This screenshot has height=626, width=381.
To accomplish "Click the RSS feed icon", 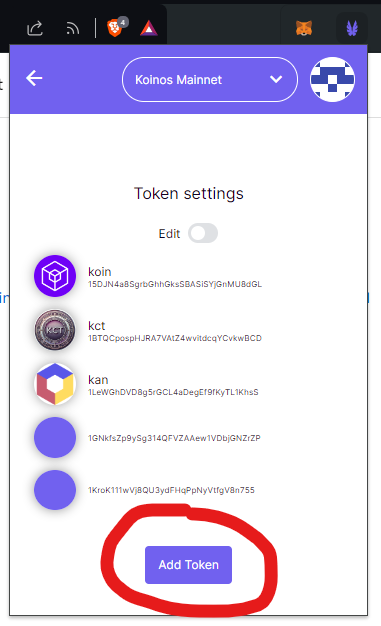I will pyautogui.click(x=73, y=29).
